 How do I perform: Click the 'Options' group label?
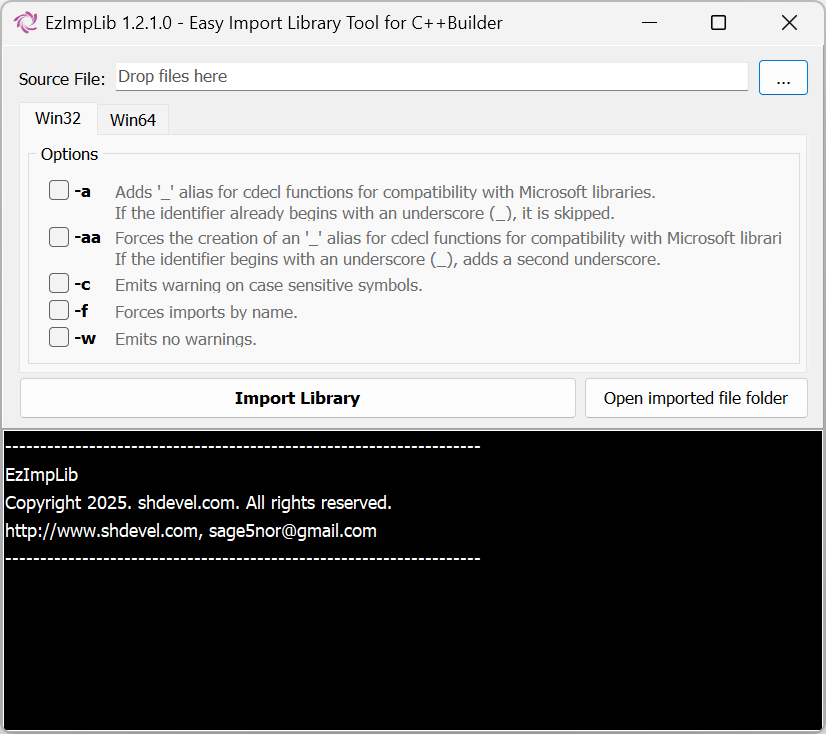[70, 154]
